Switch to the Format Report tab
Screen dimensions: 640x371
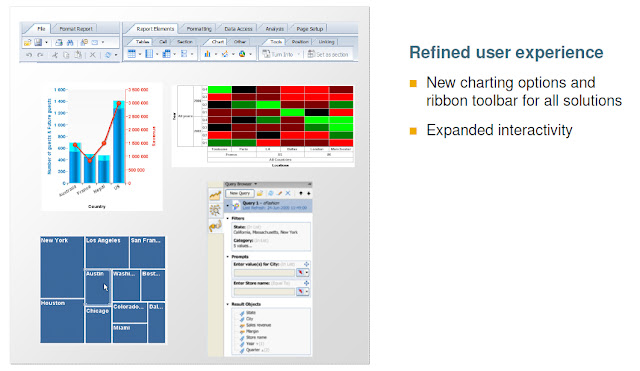[x=76, y=29]
